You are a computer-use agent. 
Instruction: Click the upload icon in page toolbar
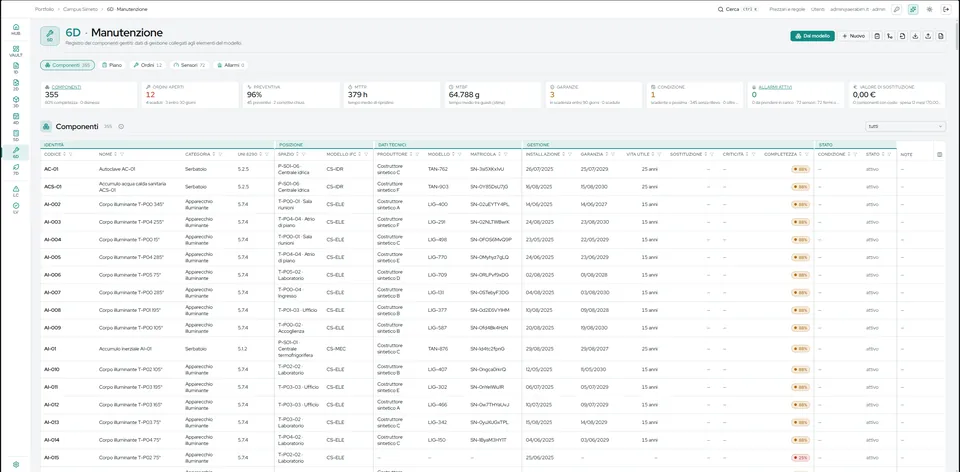(928, 36)
